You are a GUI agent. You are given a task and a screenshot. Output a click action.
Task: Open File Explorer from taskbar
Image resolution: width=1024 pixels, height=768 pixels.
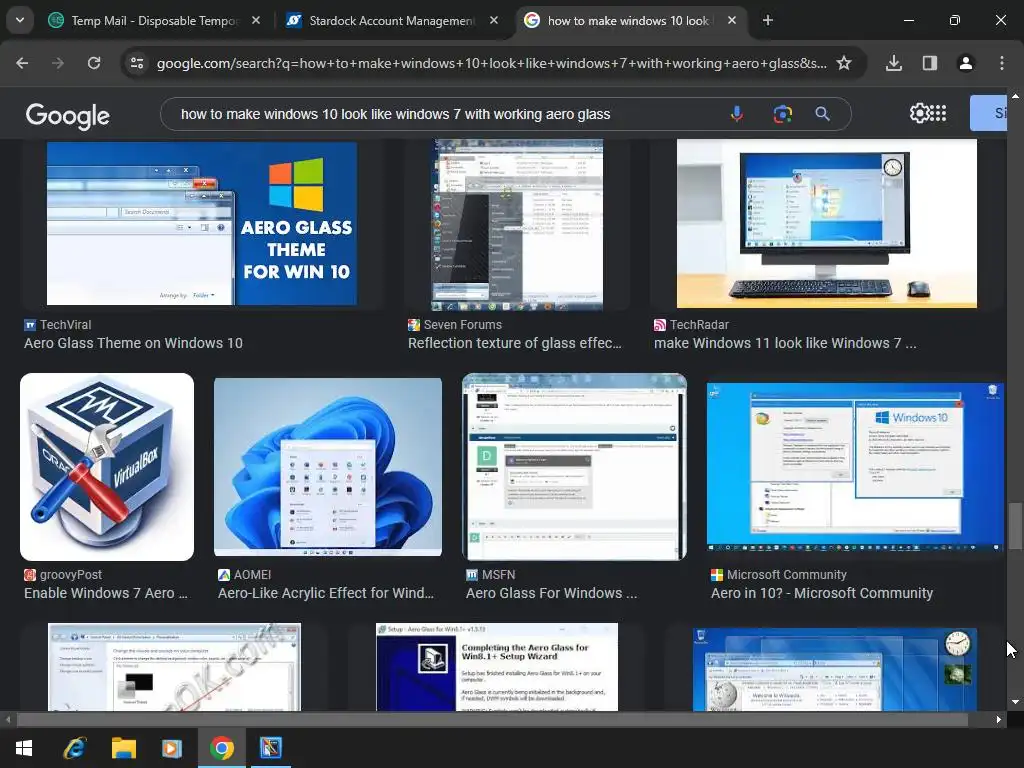tap(123, 748)
